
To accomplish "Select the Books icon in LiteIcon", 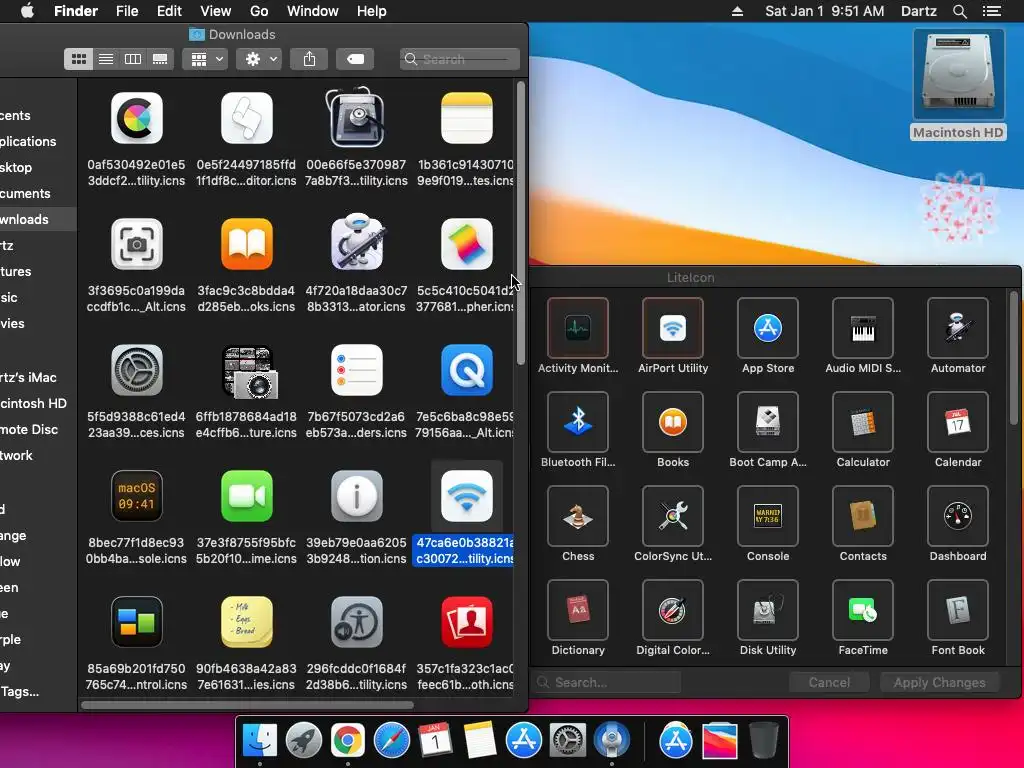I will (673, 422).
